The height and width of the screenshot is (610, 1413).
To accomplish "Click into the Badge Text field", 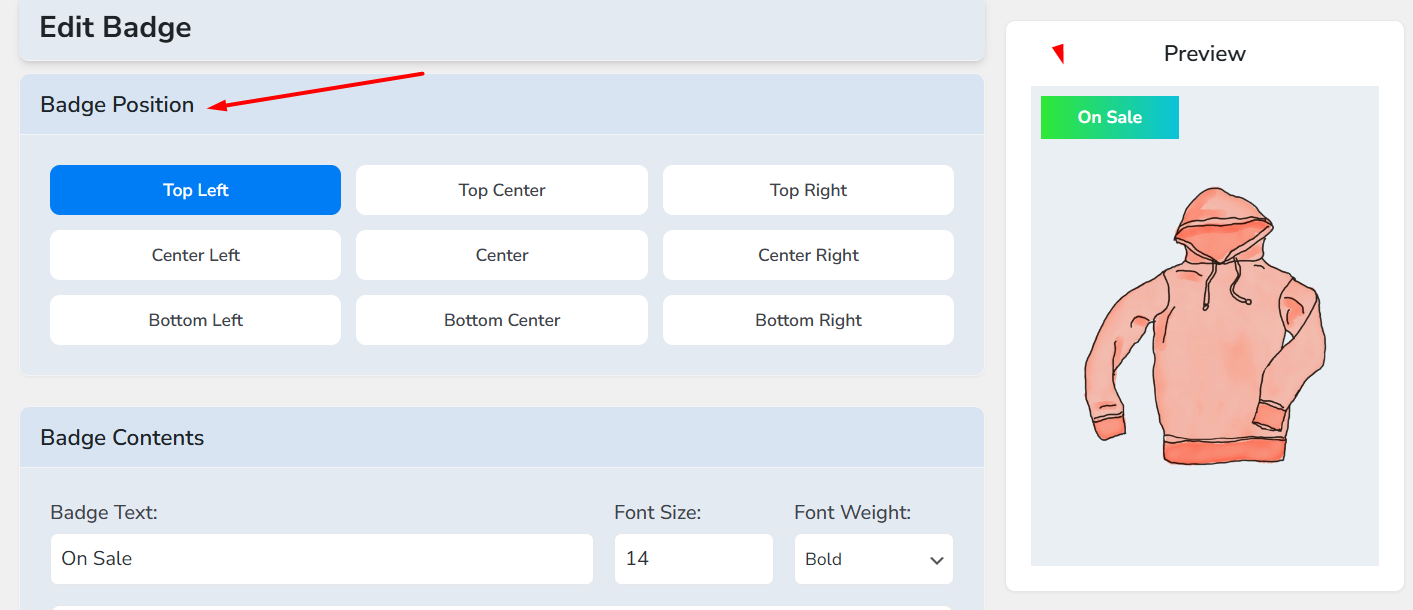I will [x=321, y=559].
